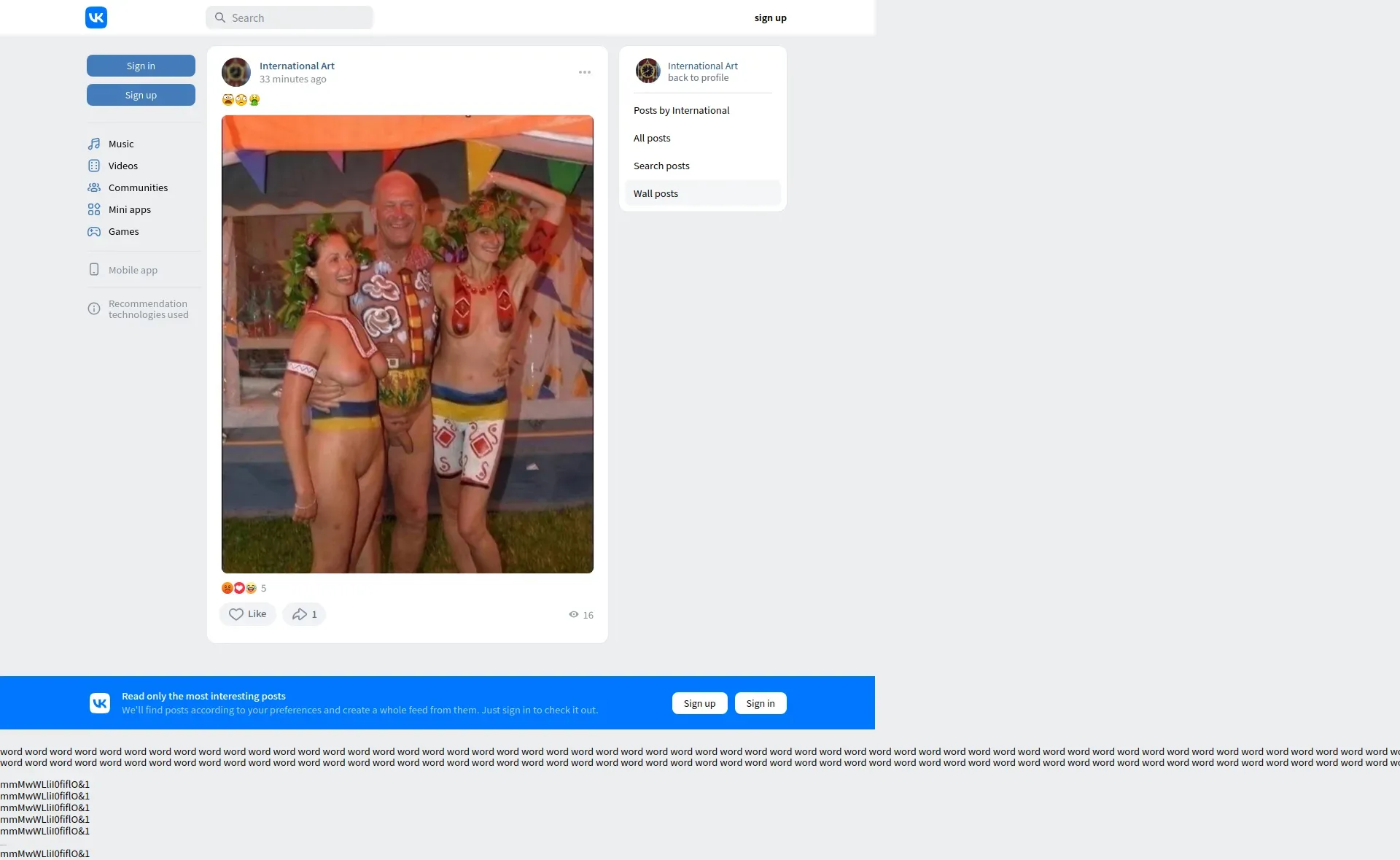Focus the Search input field
The width and height of the screenshot is (1400, 860).
[289, 18]
